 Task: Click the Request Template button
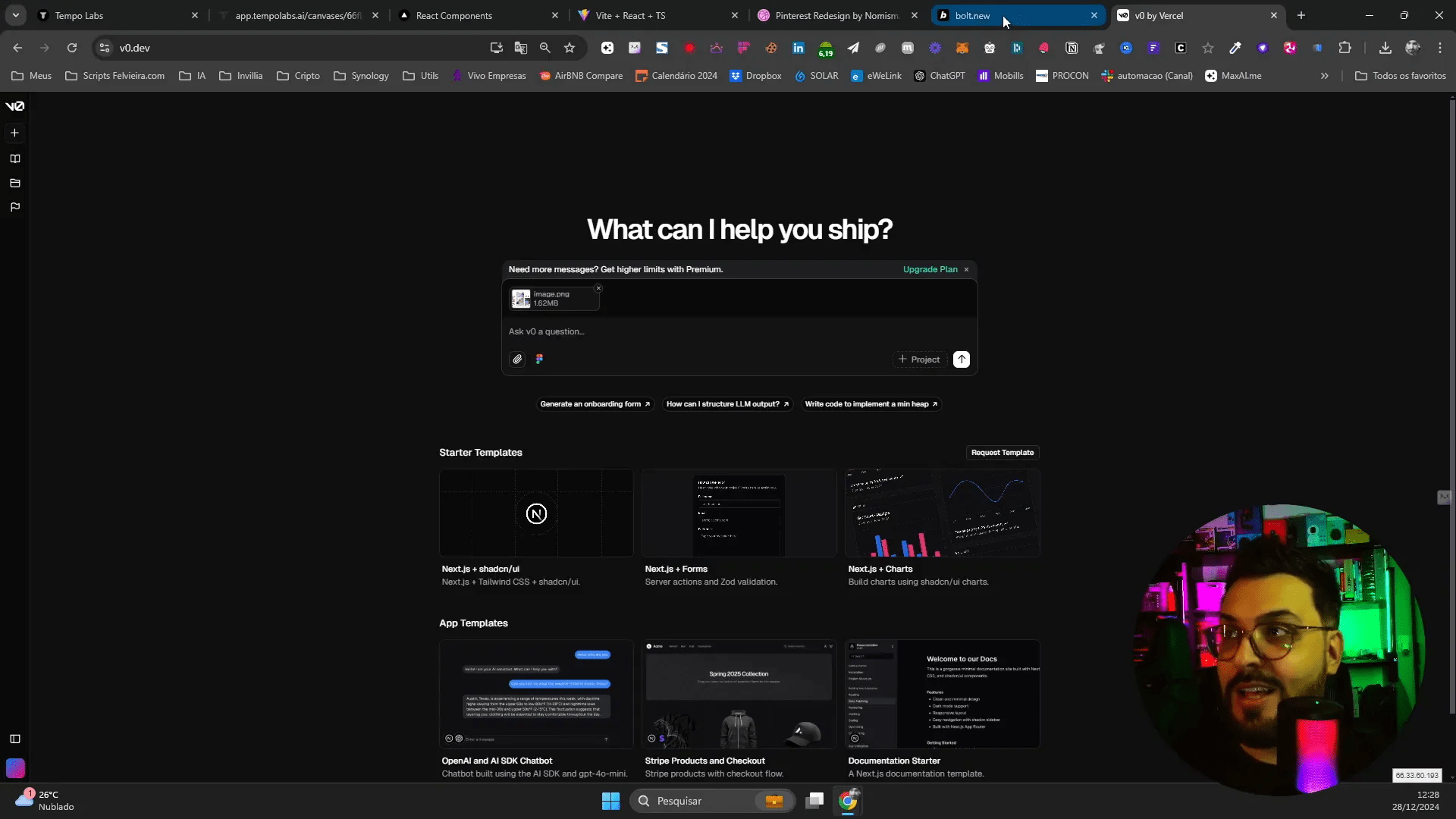click(1002, 453)
